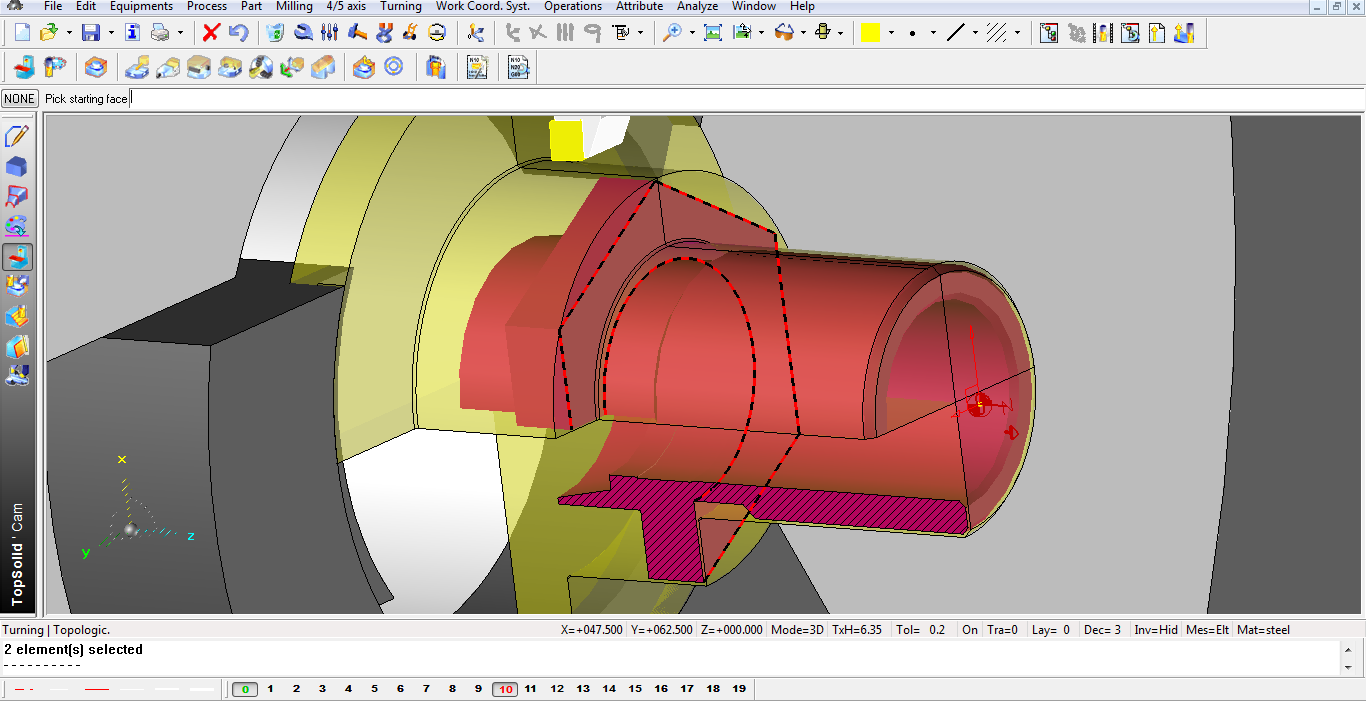Click the N10 program edit icon with pencil
Image resolution: width=1366 pixels, height=701 pixels.
tap(477, 67)
